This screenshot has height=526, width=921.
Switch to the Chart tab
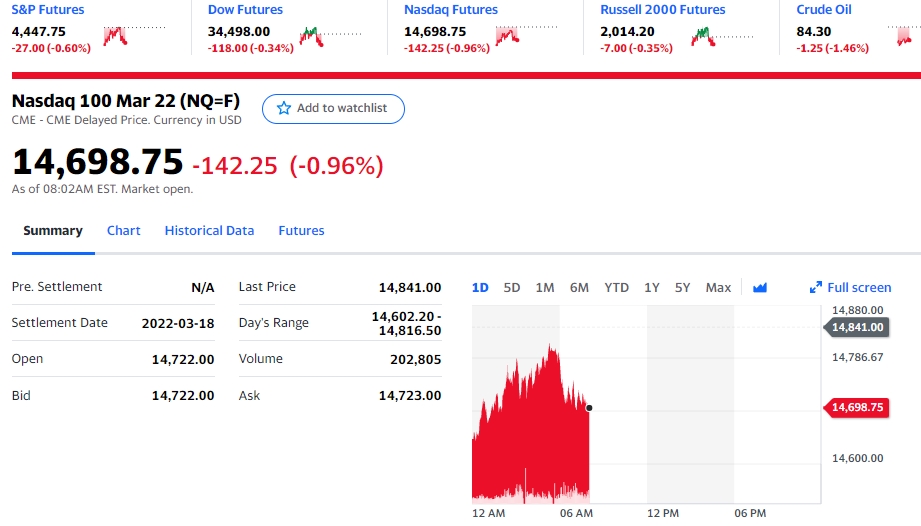click(x=123, y=231)
